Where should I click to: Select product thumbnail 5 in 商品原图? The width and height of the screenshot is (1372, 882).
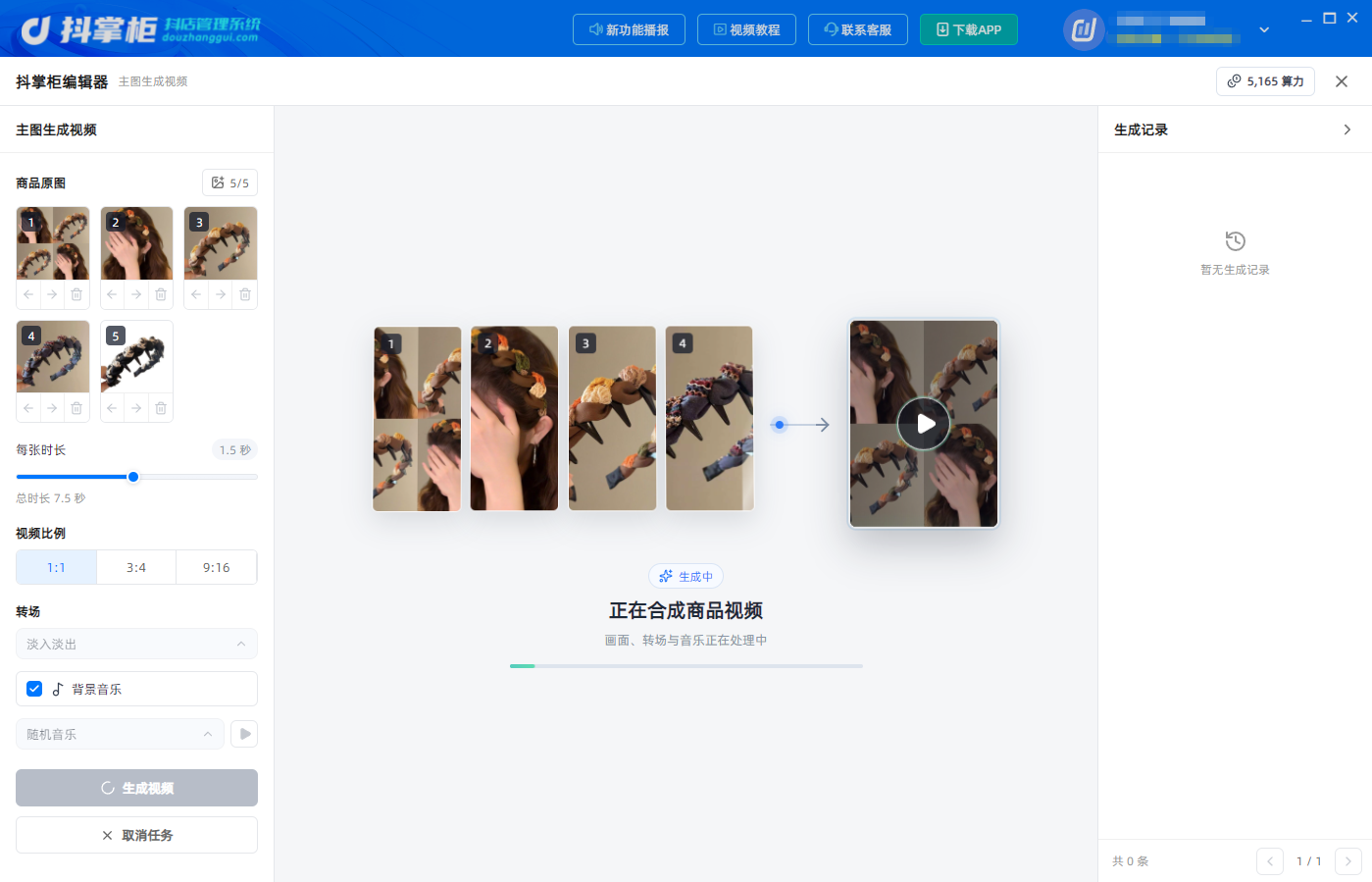[x=136, y=357]
